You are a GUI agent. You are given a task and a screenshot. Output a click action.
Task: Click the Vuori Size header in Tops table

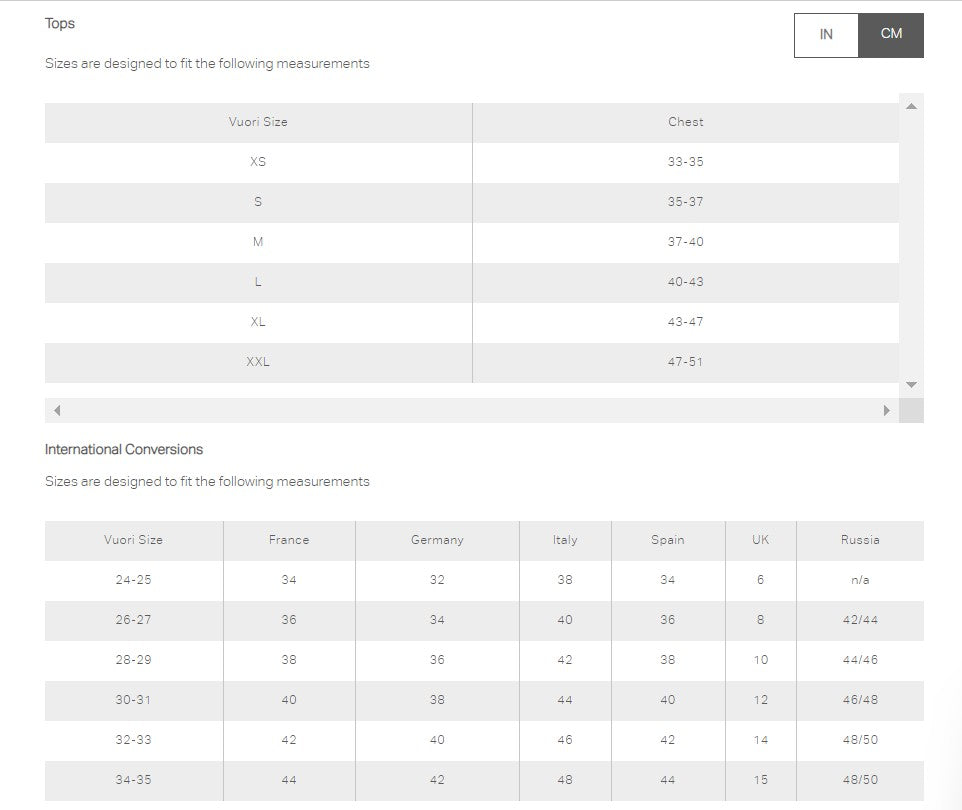pos(258,122)
